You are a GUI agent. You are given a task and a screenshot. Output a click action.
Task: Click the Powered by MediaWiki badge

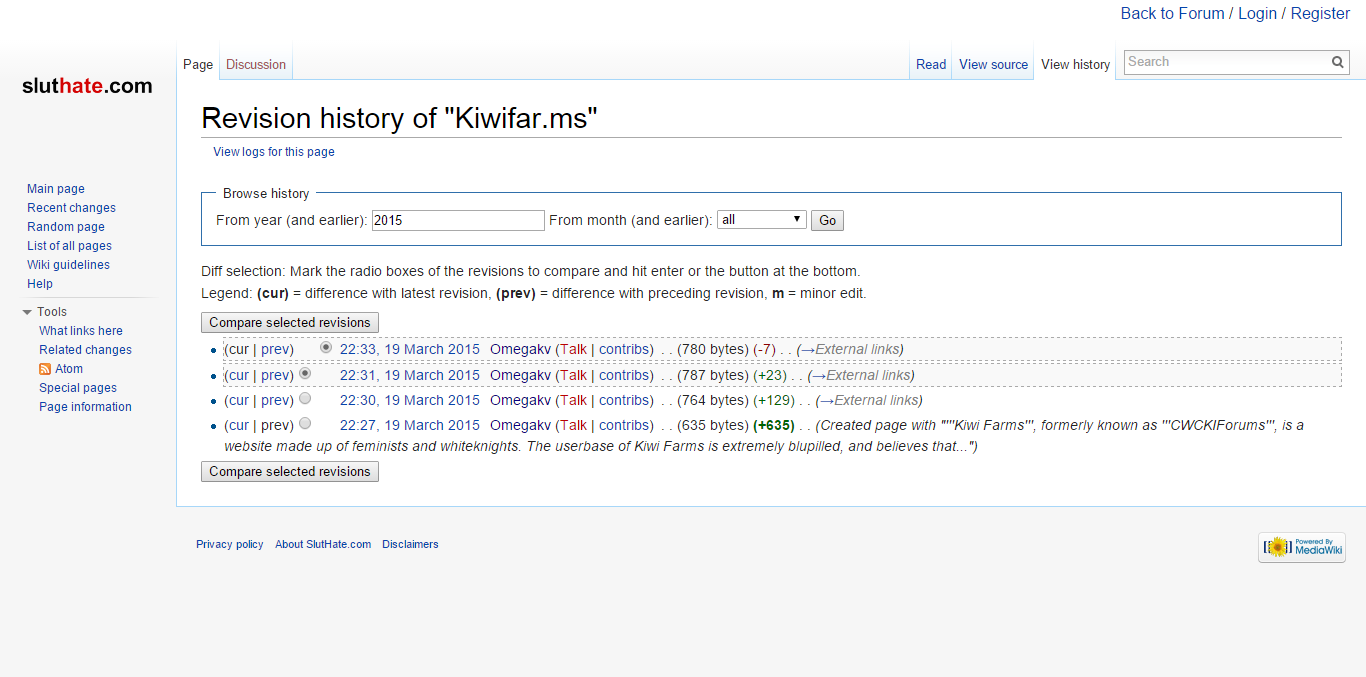(x=1302, y=547)
